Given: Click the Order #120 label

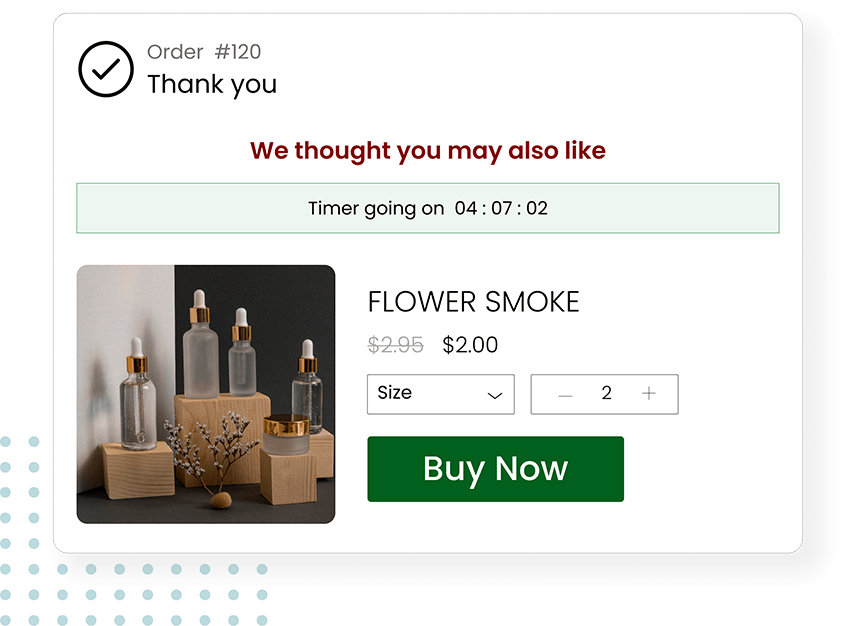Looking at the screenshot, I should [204, 52].
